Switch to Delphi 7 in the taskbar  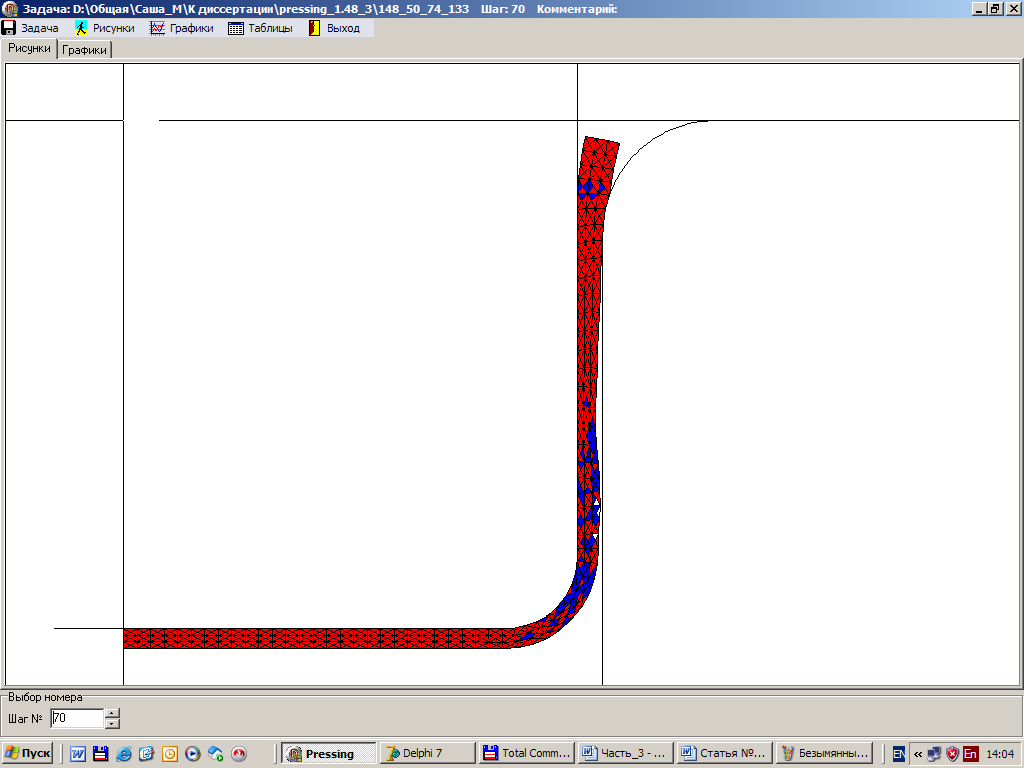[426, 753]
